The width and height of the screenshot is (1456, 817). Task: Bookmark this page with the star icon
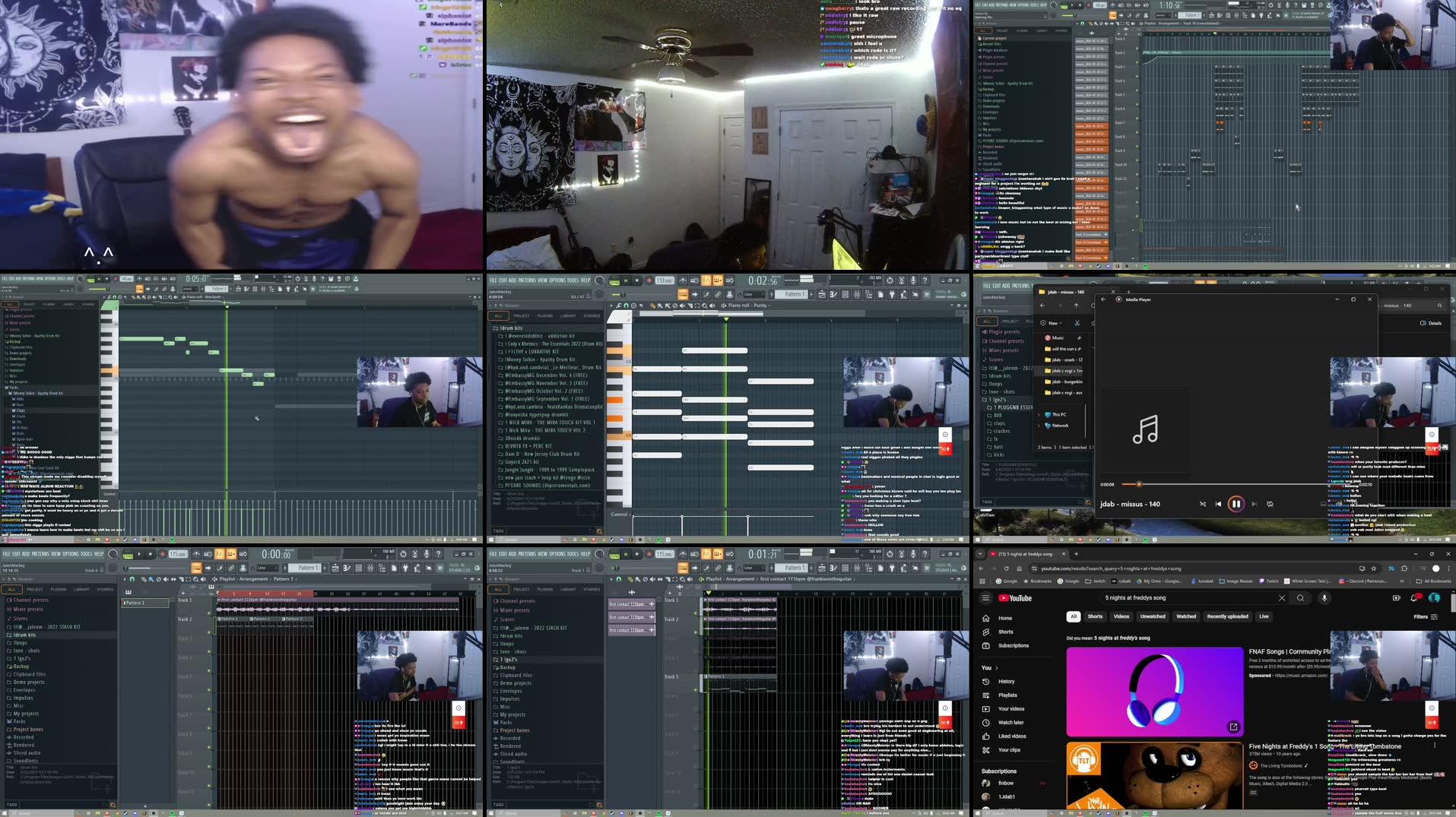[1374, 568]
